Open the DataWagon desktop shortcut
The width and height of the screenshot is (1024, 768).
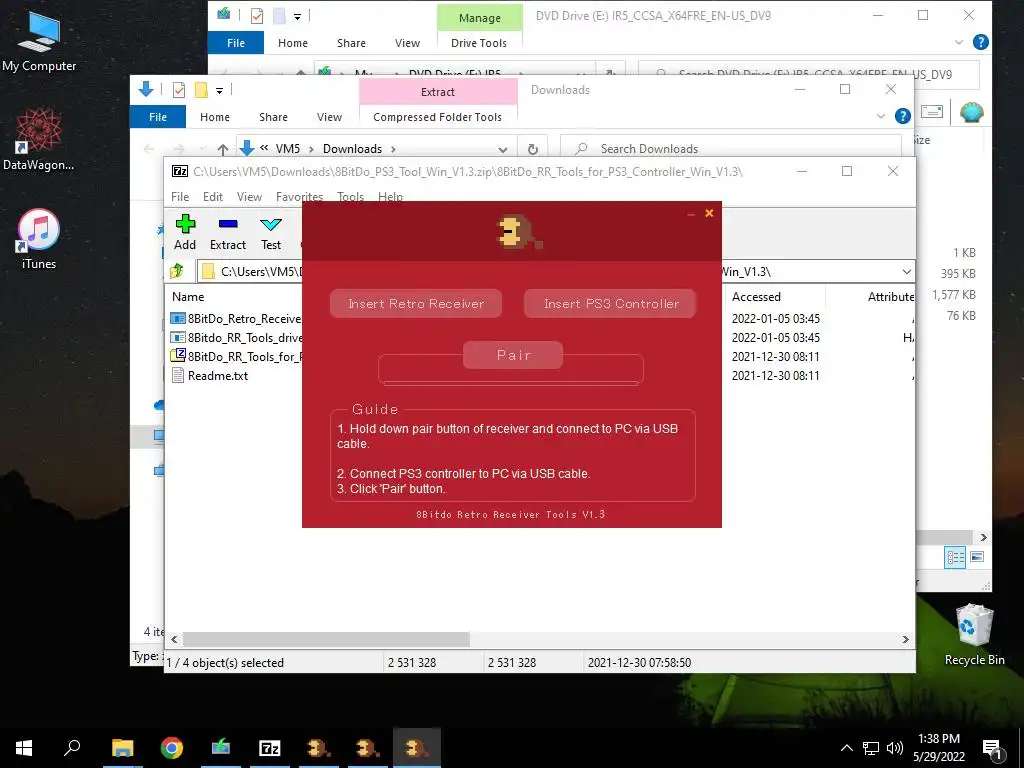click(x=39, y=139)
